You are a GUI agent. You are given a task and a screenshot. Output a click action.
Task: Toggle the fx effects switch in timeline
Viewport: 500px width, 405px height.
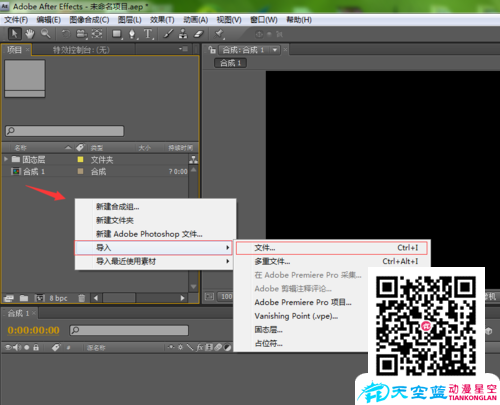pos(199,348)
